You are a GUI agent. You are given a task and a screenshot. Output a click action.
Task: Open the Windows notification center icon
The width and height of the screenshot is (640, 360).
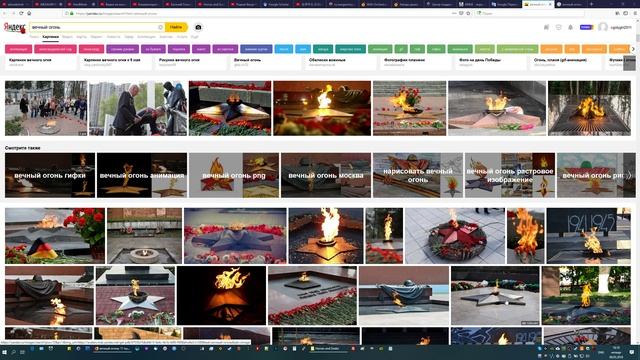632,351
